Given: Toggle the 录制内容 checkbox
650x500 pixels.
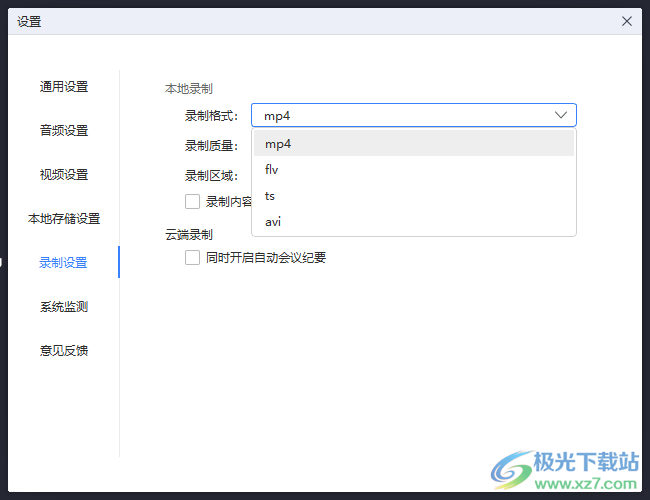Looking at the screenshot, I should coord(192,201).
